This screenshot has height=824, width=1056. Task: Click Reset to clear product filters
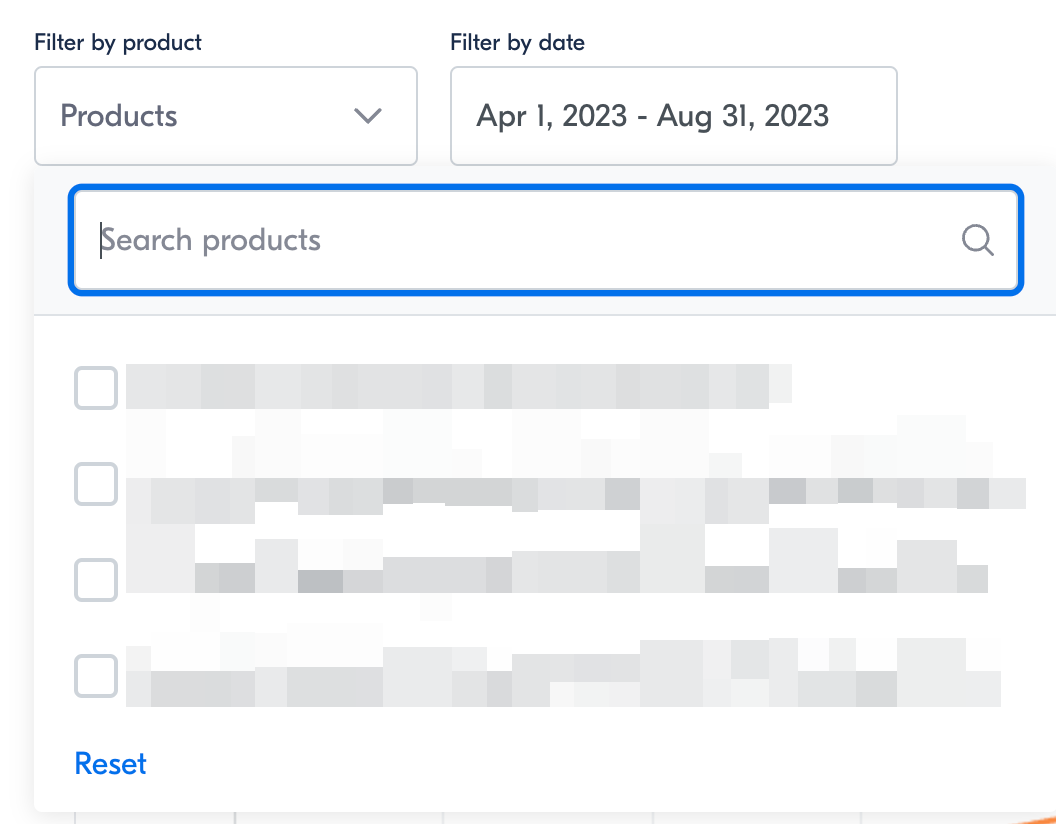pos(110,763)
